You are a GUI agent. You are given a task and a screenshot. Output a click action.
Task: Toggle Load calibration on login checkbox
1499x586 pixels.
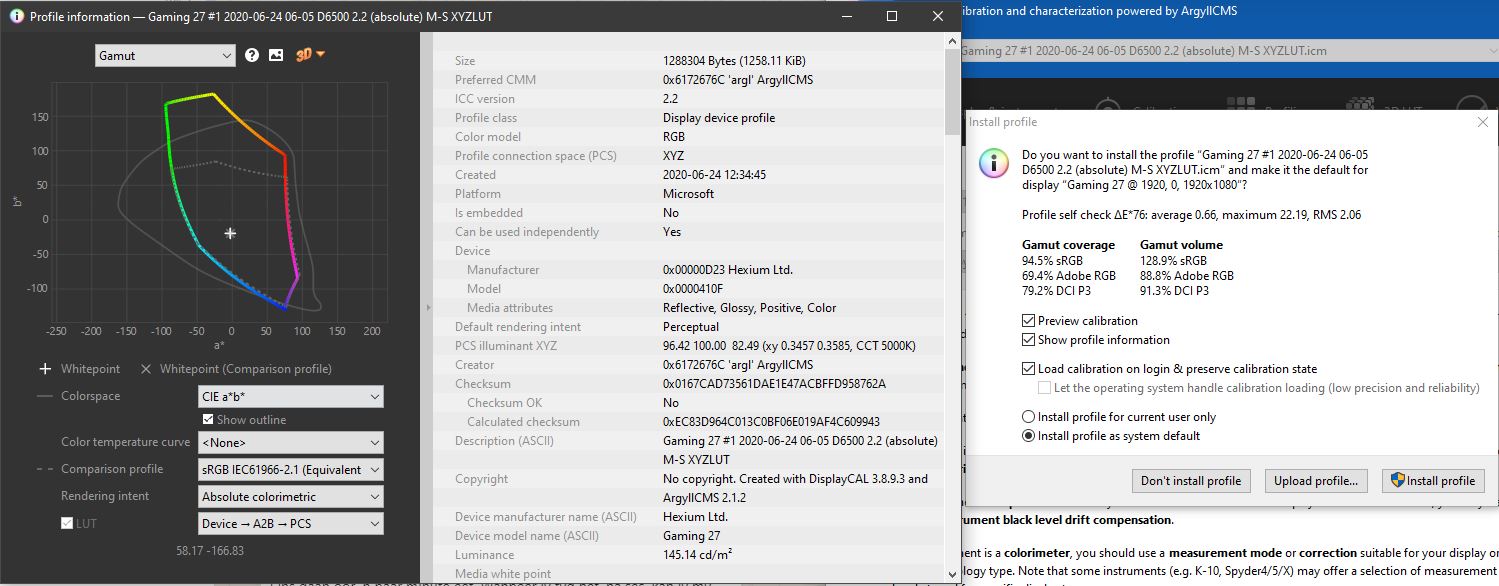[1028, 369]
